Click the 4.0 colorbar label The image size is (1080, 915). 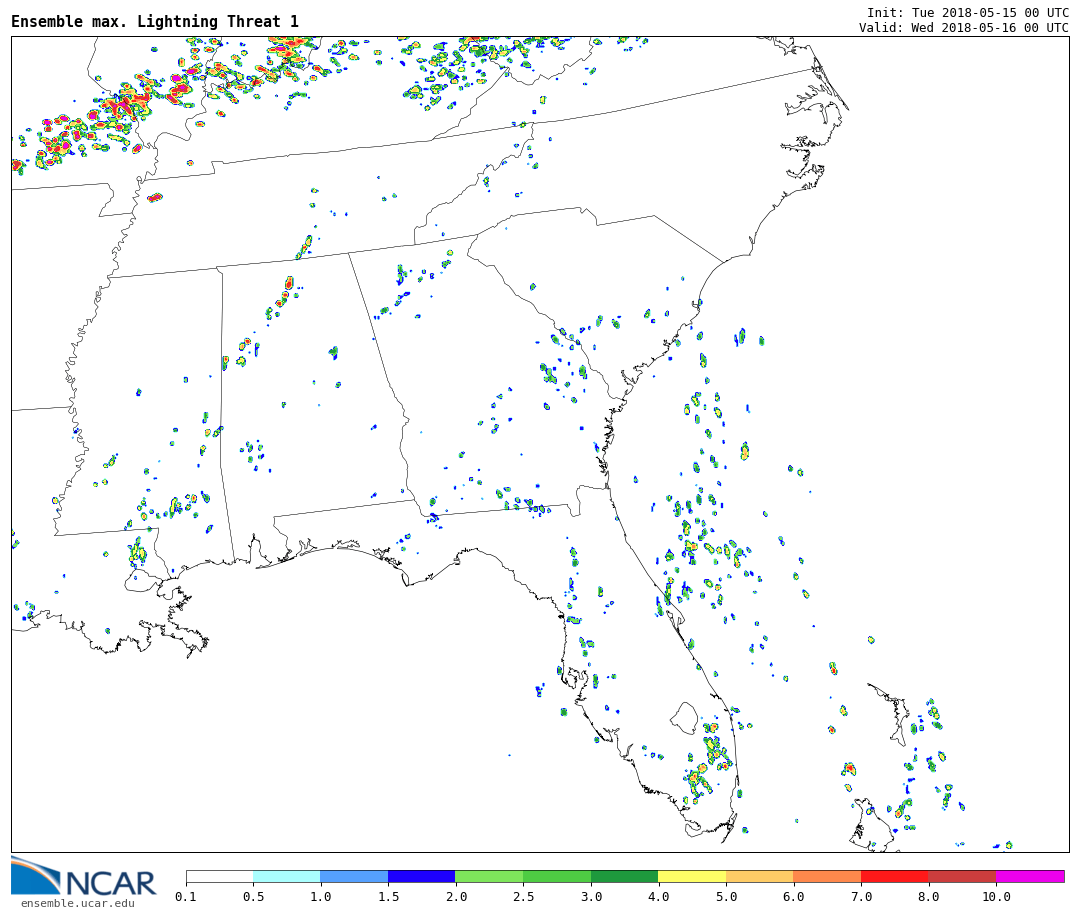point(658,897)
